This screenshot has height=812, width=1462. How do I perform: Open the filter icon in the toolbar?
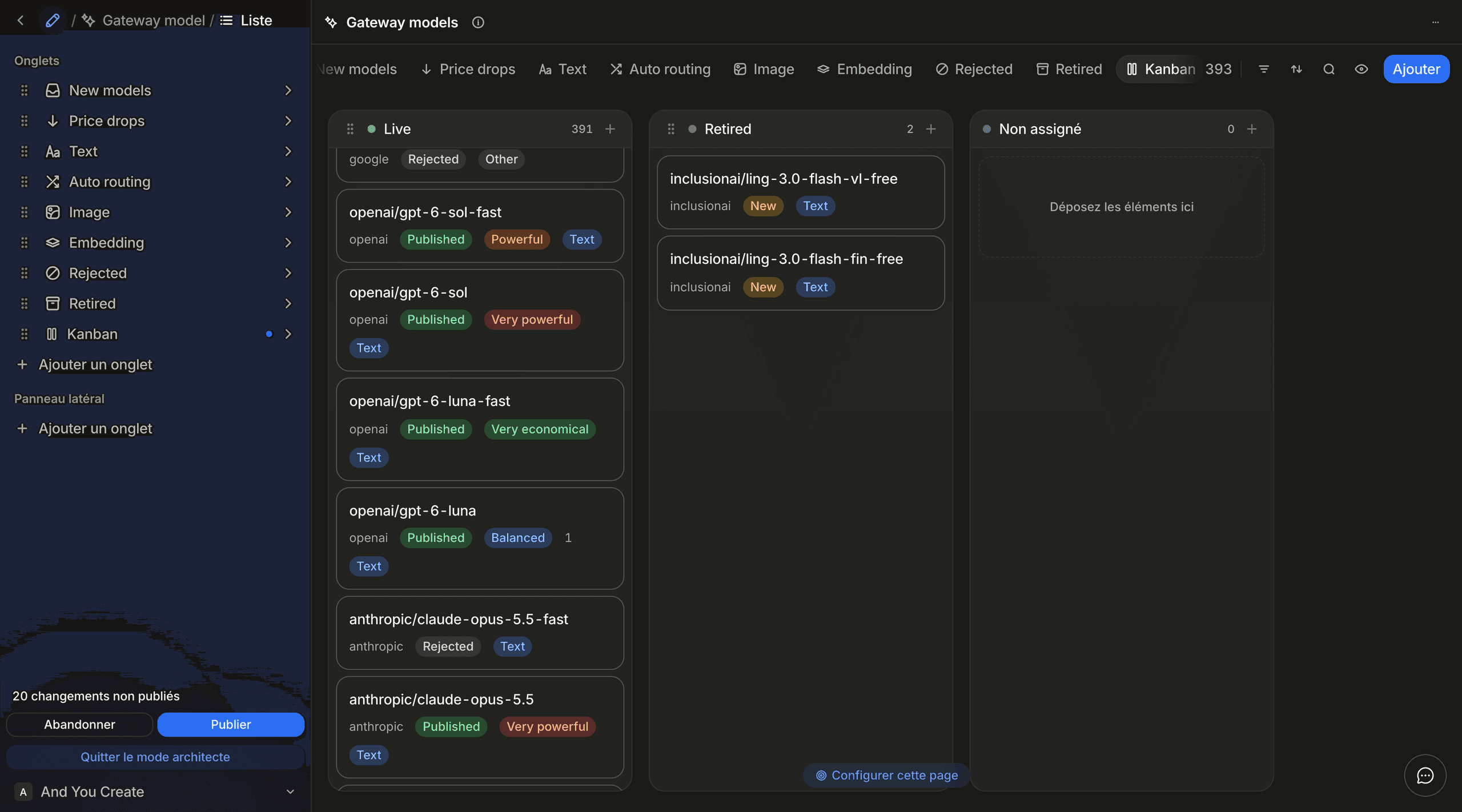pos(1264,69)
